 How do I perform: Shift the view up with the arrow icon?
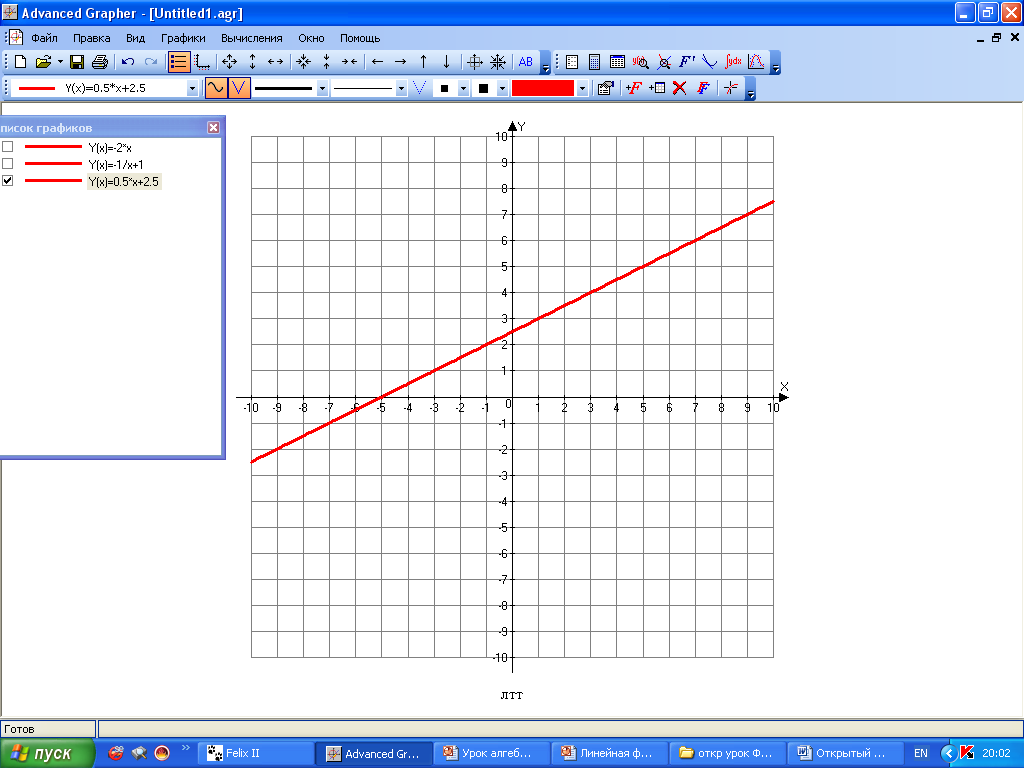click(x=424, y=62)
